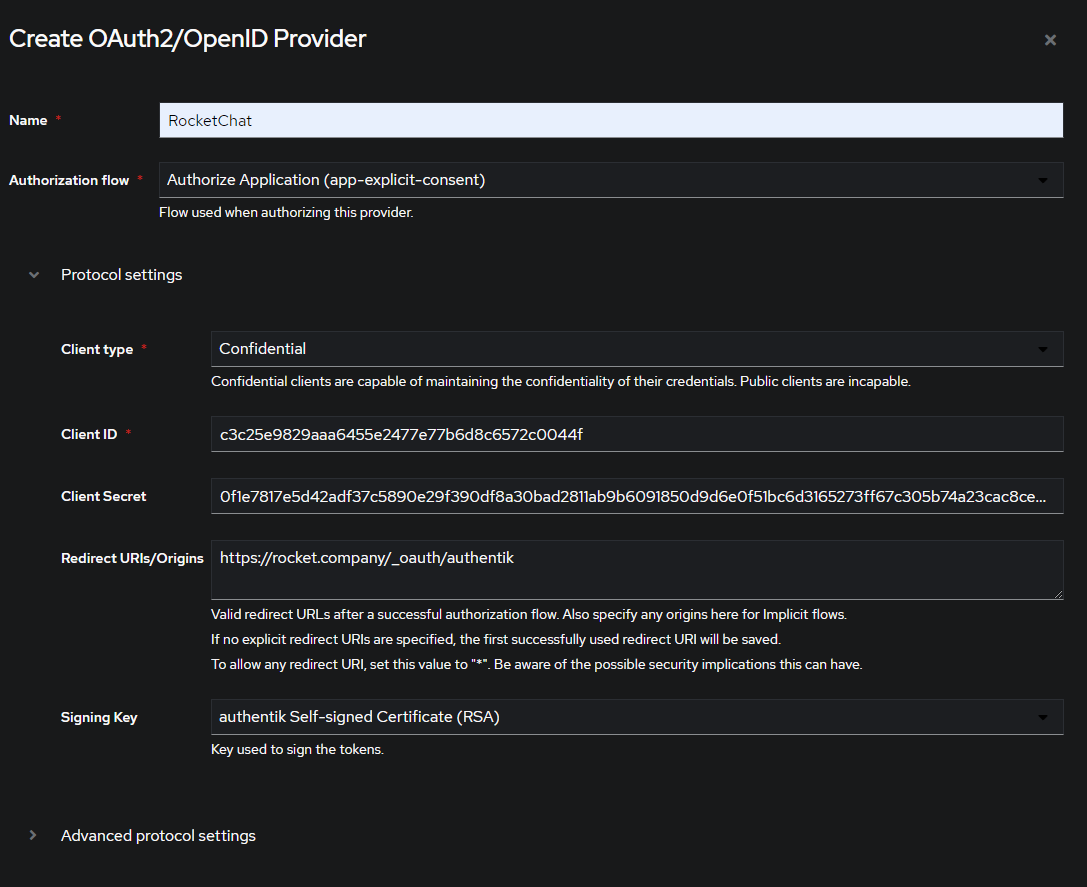1087x887 pixels.
Task: Click the Signing Key field label
Action: 99,718
